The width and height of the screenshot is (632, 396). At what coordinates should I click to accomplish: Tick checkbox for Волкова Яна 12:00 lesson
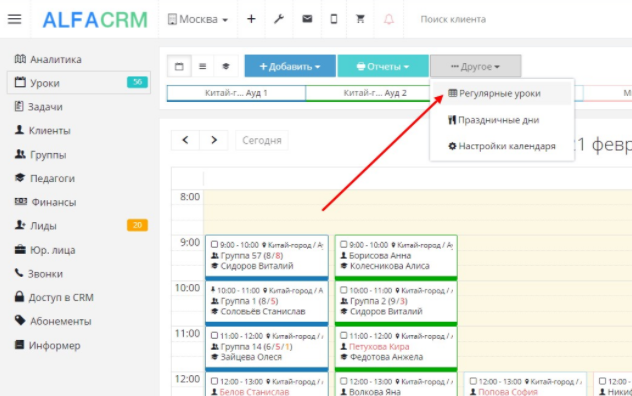click(343, 381)
